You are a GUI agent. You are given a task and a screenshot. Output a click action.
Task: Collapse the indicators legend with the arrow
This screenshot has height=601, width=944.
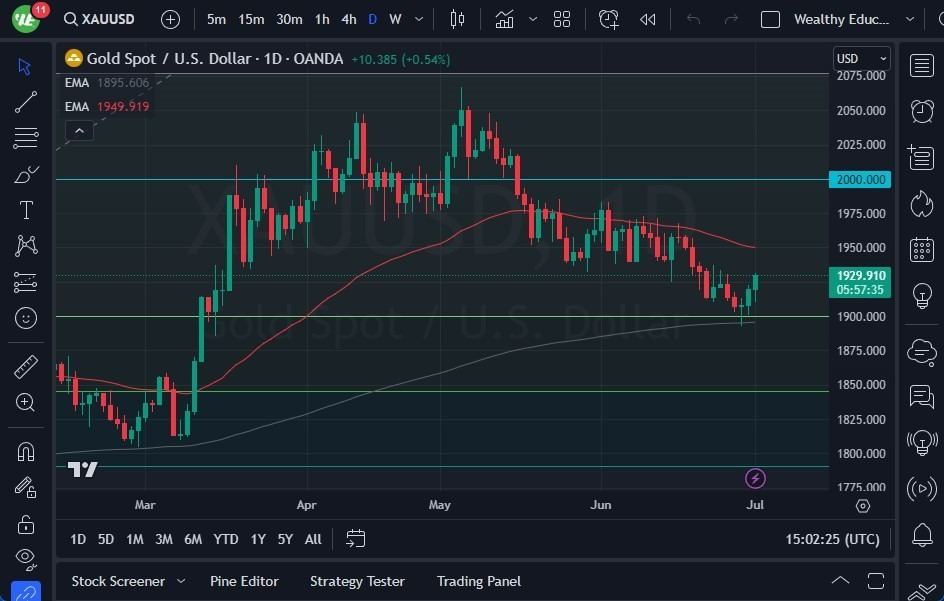pyautogui.click(x=79, y=130)
